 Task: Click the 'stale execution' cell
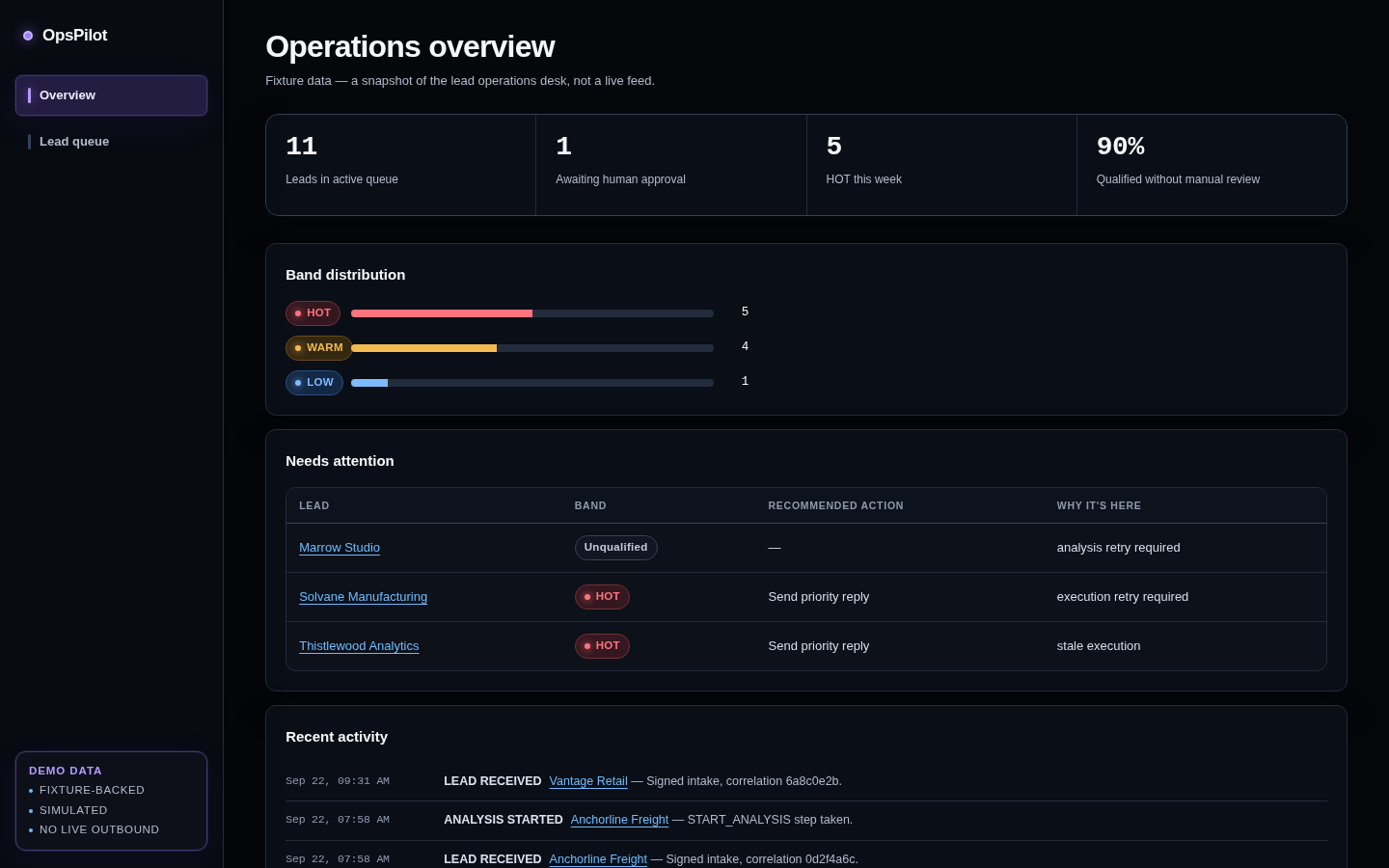click(1098, 646)
